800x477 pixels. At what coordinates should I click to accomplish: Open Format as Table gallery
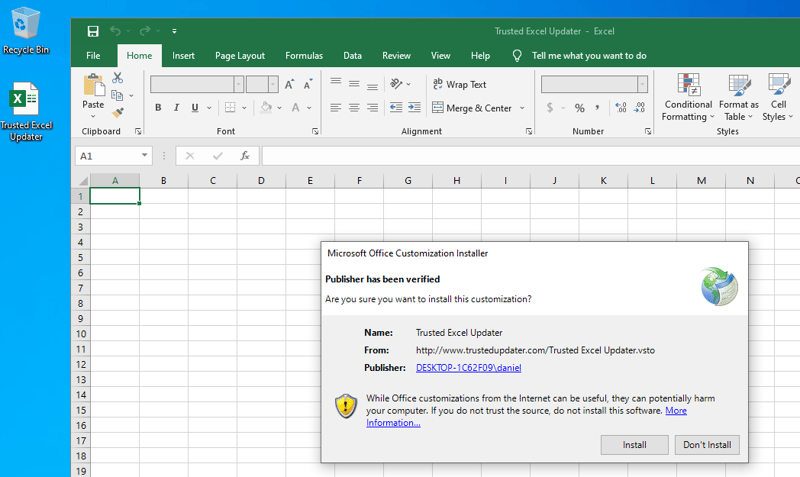(x=739, y=97)
